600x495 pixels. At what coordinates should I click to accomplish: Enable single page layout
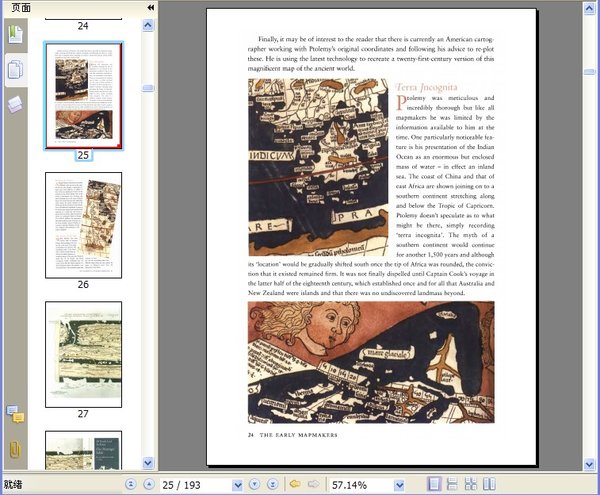[x=434, y=484]
